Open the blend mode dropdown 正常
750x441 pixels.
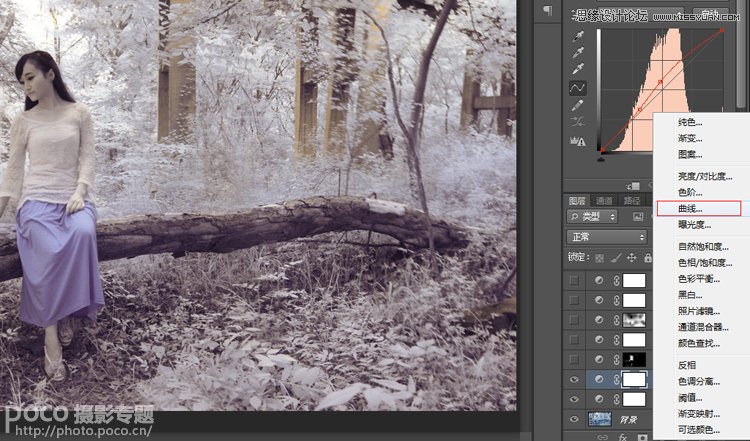click(606, 237)
